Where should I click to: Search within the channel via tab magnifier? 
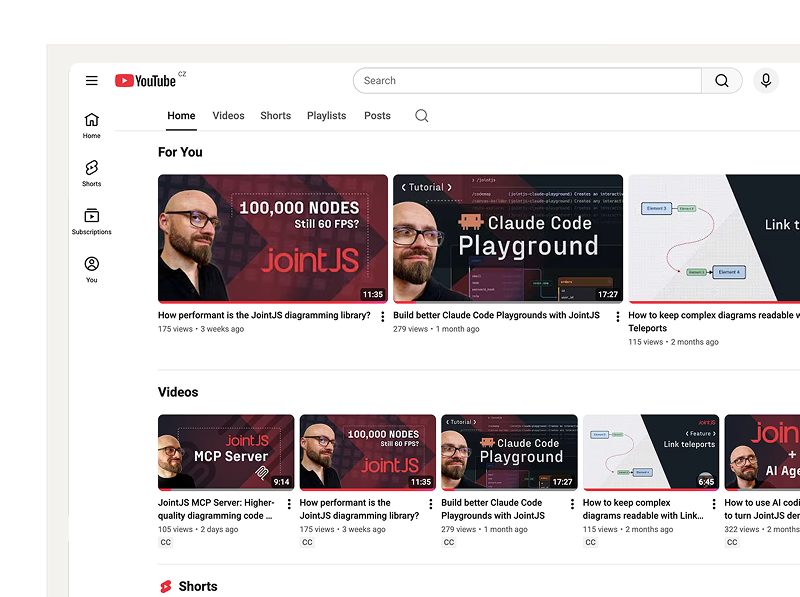pyautogui.click(x=421, y=116)
